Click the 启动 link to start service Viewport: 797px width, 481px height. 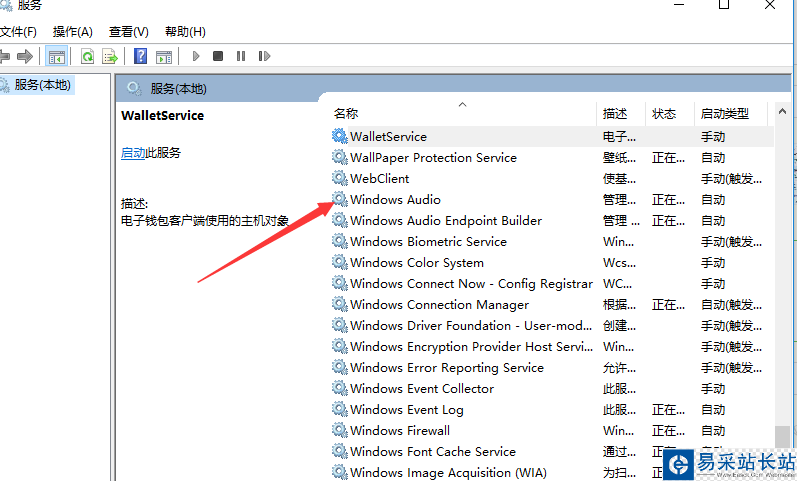point(133,153)
